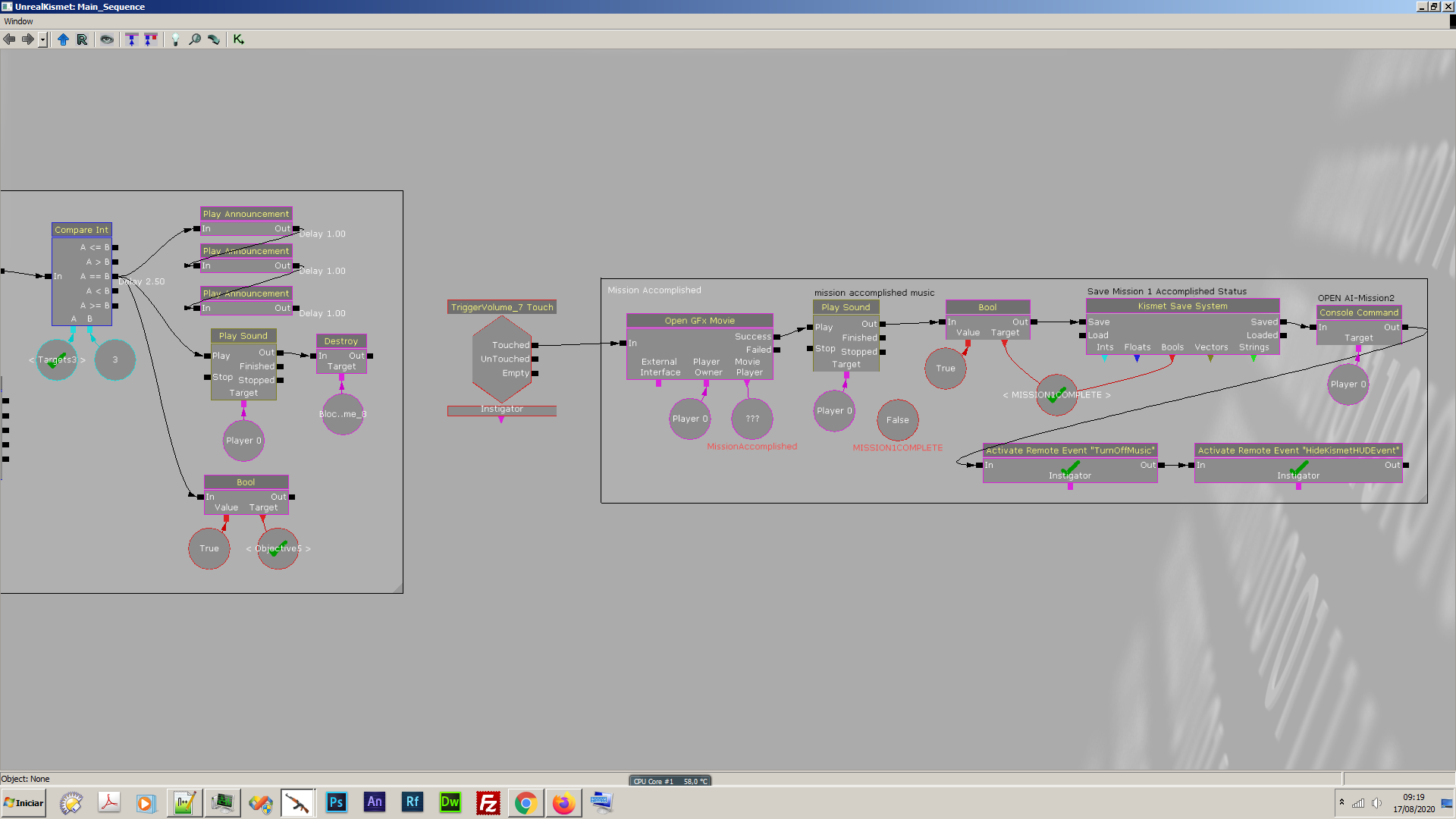Click the TriggerVolume_7 Touch event node
The height and width of the screenshot is (819, 1456).
tap(502, 307)
